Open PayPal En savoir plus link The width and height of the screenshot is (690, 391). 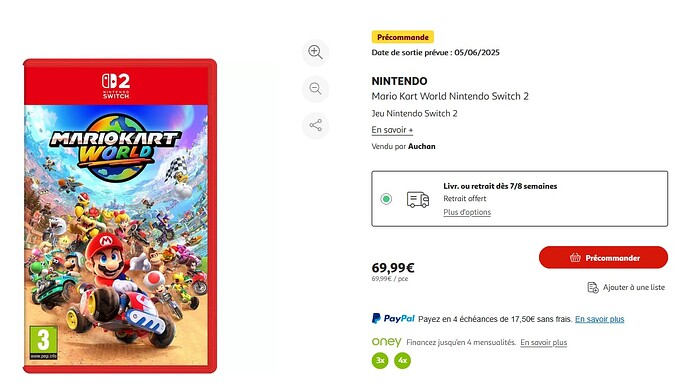599,319
